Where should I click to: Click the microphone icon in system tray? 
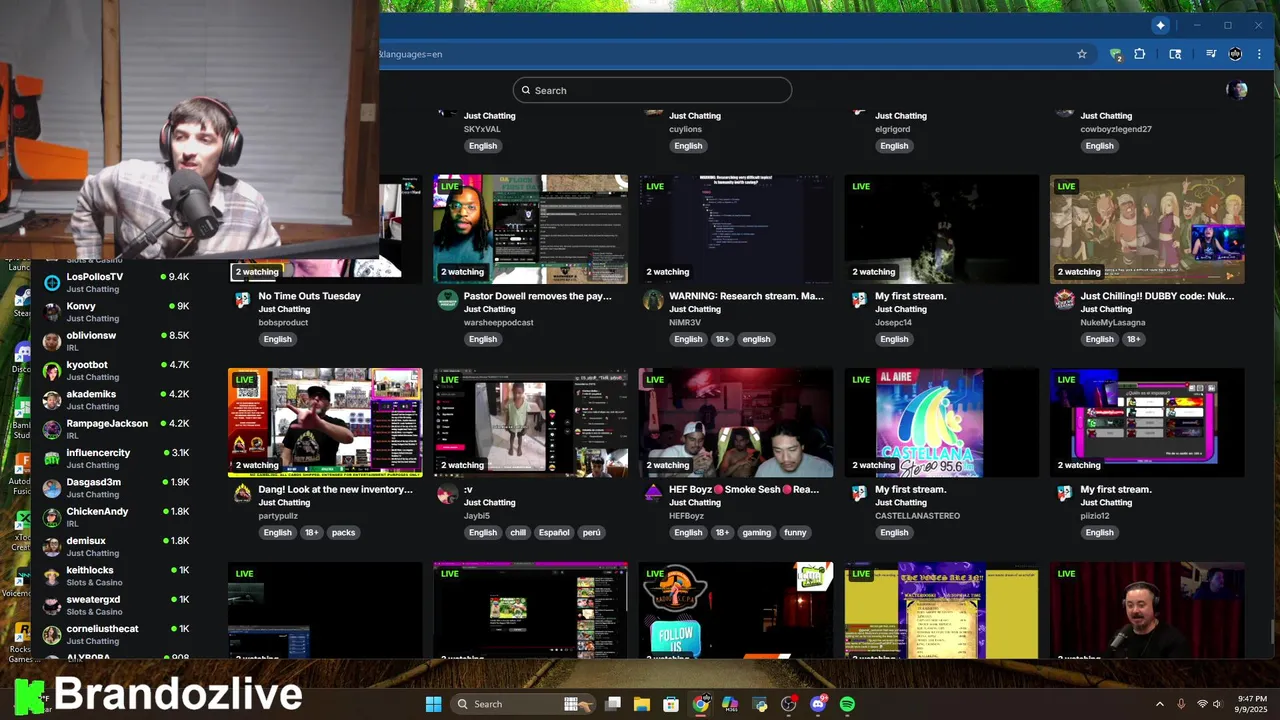click(x=1181, y=704)
